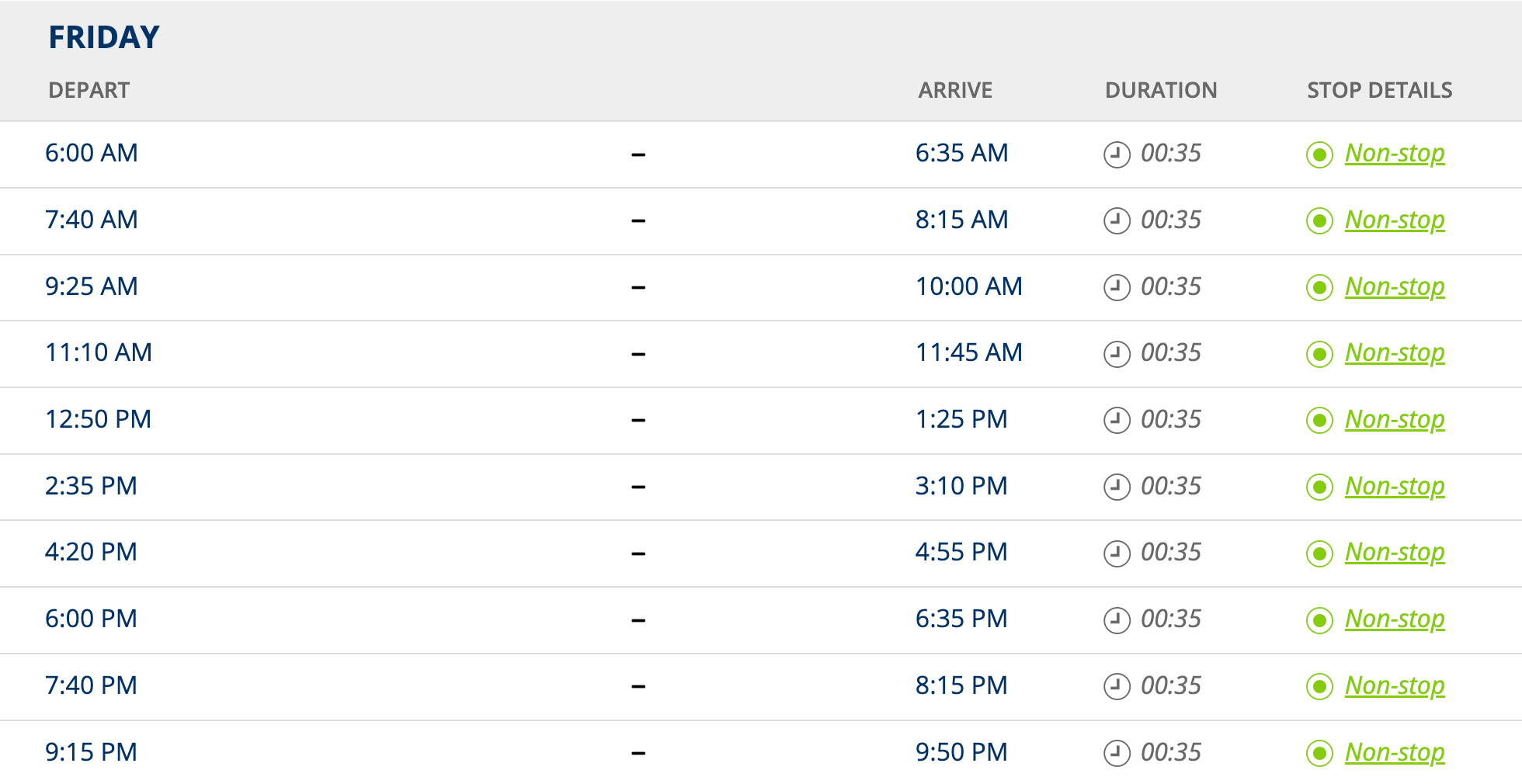This screenshot has height=784, width=1522.
Task: Click the clock icon for the 6:00 AM departure
Action: [1117, 154]
